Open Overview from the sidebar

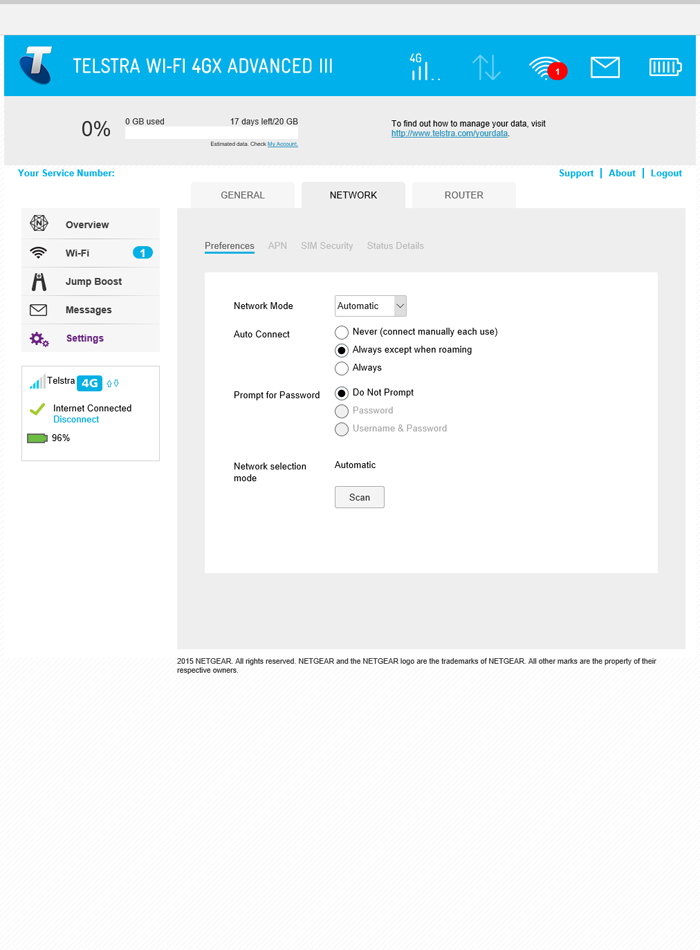pyautogui.click(x=87, y=225)
